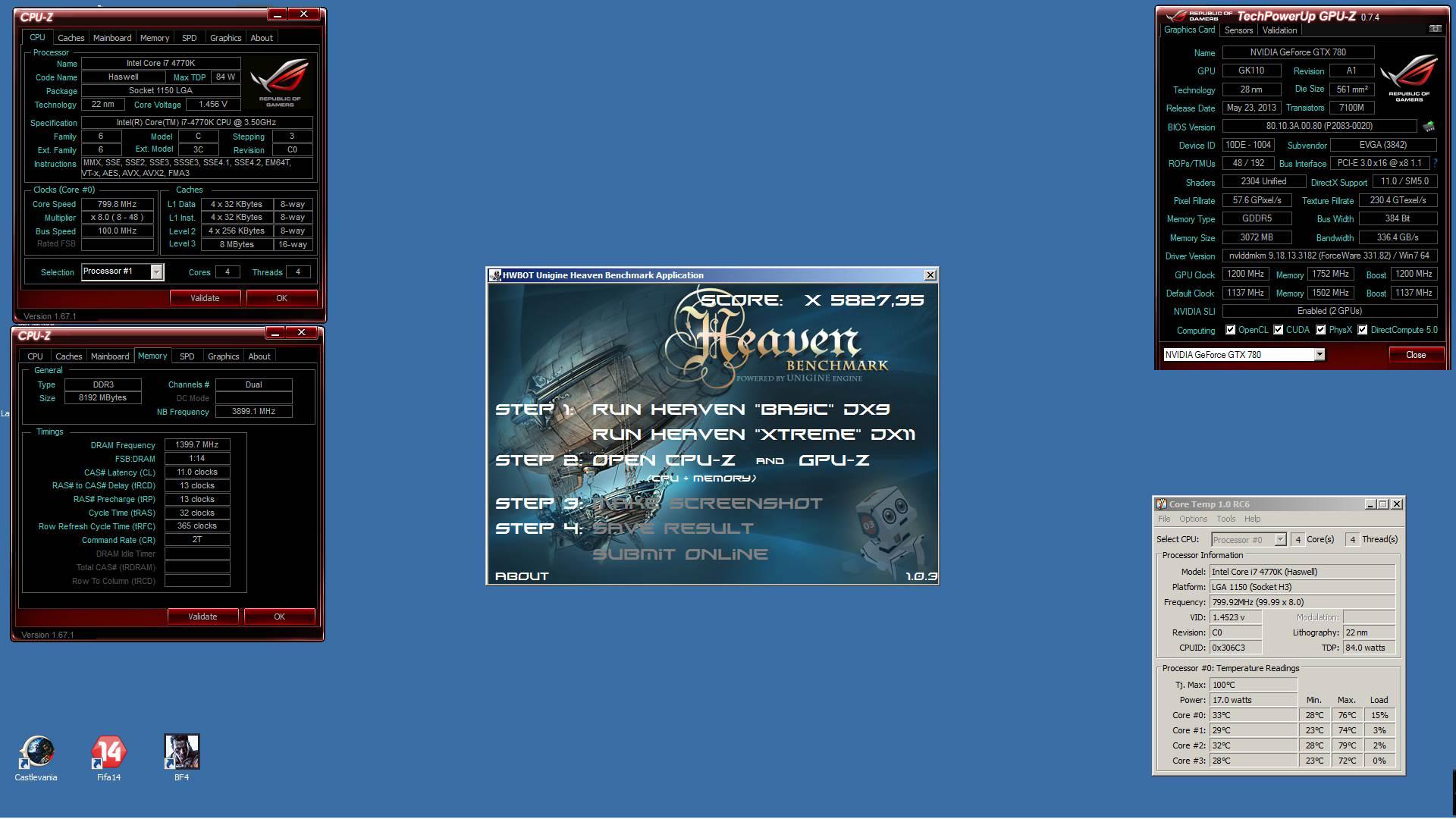Click the ROG logo in CPU-Z
This screenshot has height=819, width=1456.
click(279, 82)
